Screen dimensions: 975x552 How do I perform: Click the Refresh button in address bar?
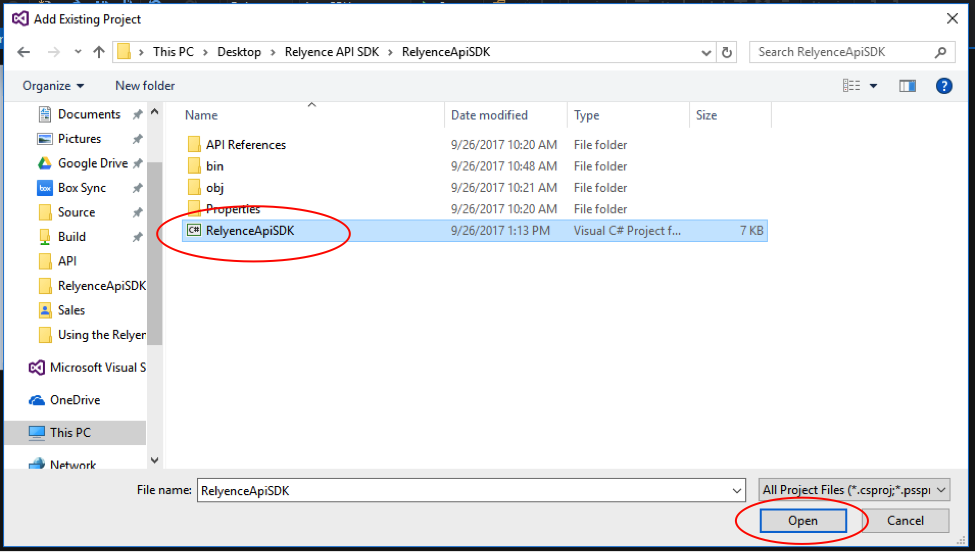coord(728,52)
